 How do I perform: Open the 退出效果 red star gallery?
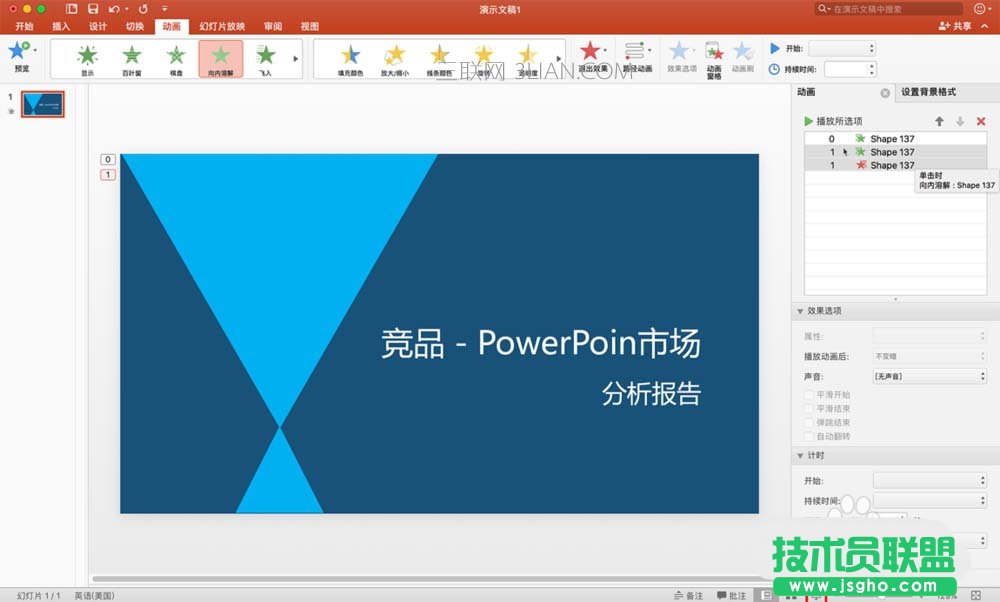(592, 56)
